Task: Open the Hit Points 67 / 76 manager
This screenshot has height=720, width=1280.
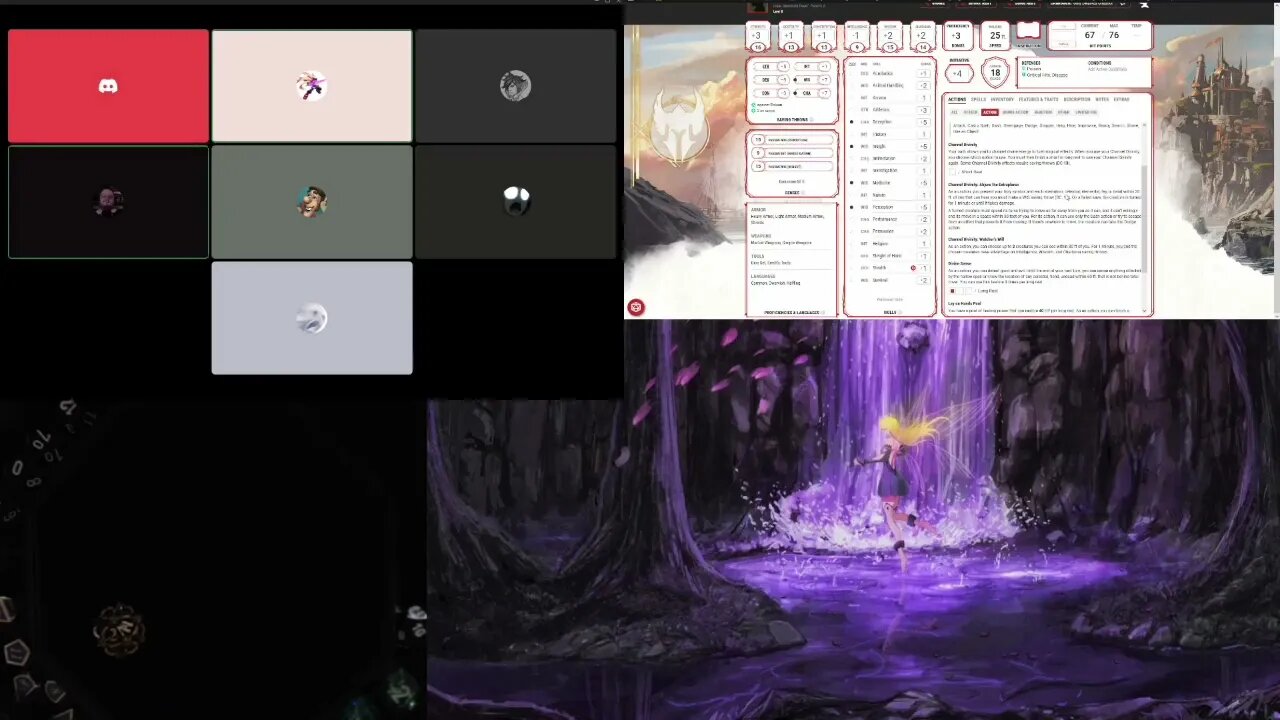Action: [1100, 35]
